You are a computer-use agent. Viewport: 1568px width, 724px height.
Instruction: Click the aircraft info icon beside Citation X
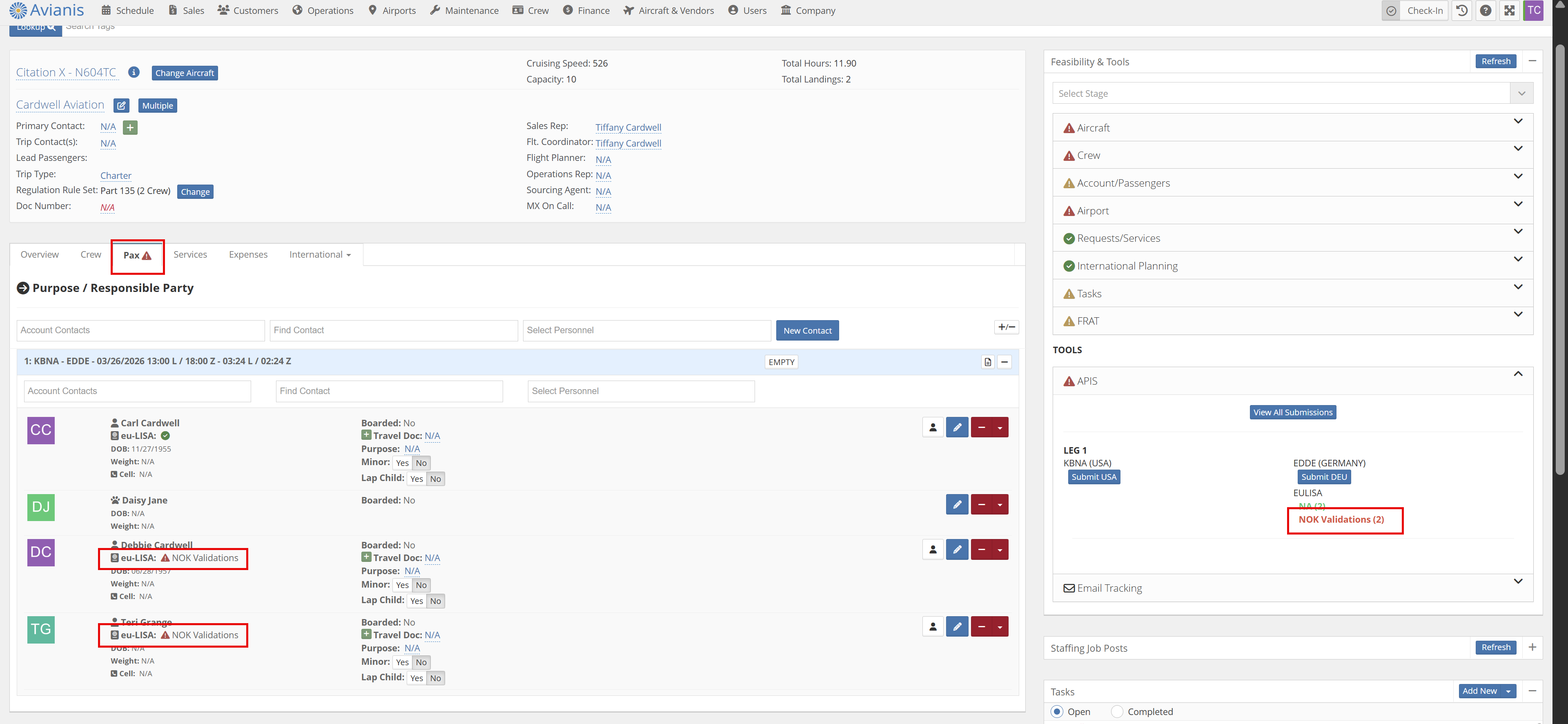click(134, 72)
